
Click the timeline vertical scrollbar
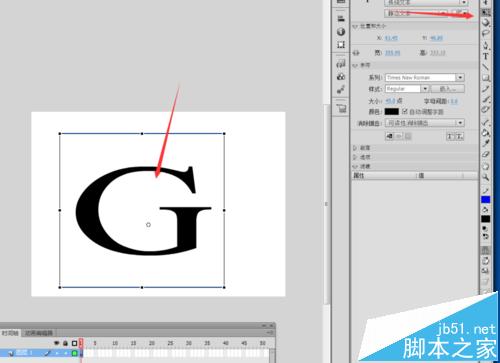272,355
